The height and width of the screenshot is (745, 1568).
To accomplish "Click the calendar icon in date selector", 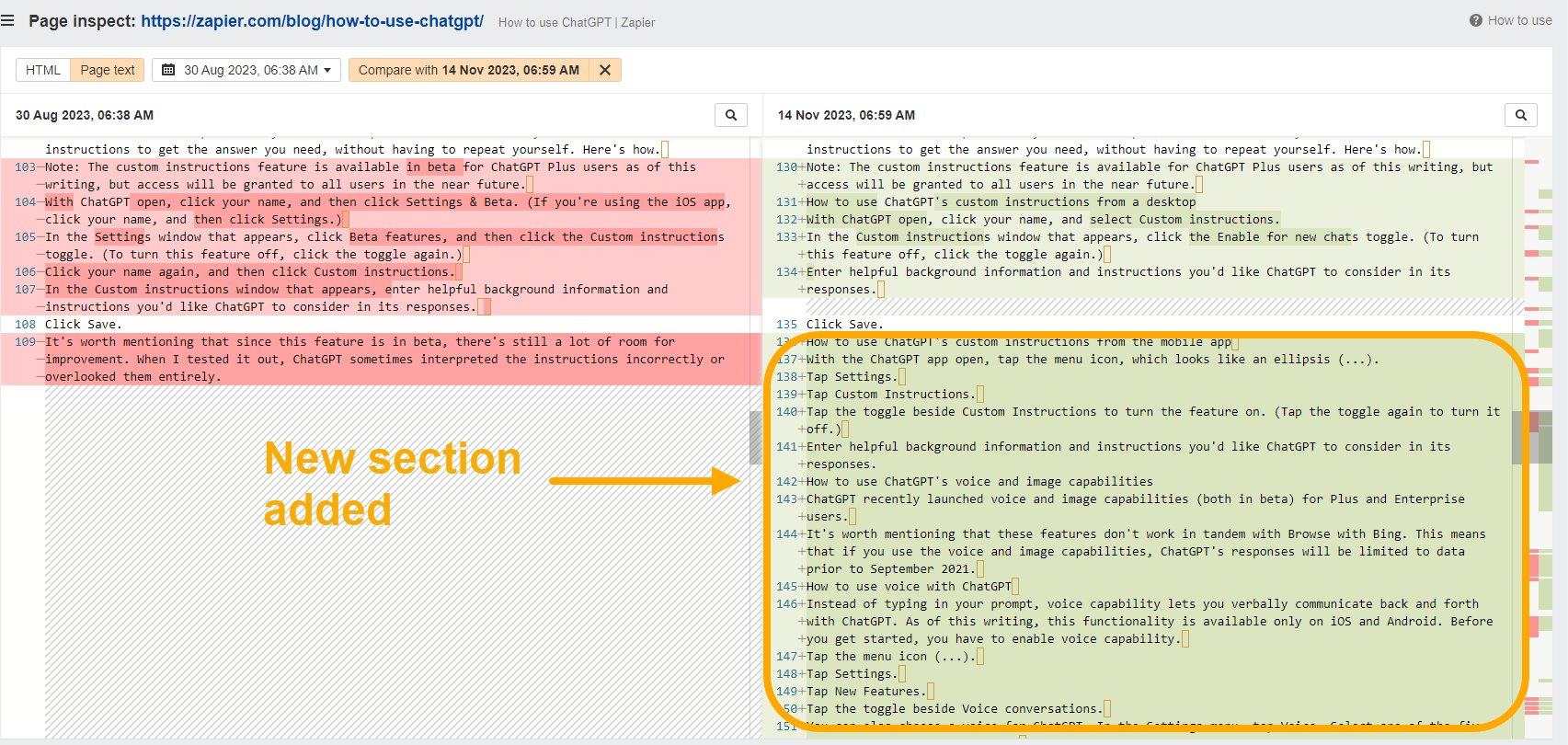I will [168, 70].
